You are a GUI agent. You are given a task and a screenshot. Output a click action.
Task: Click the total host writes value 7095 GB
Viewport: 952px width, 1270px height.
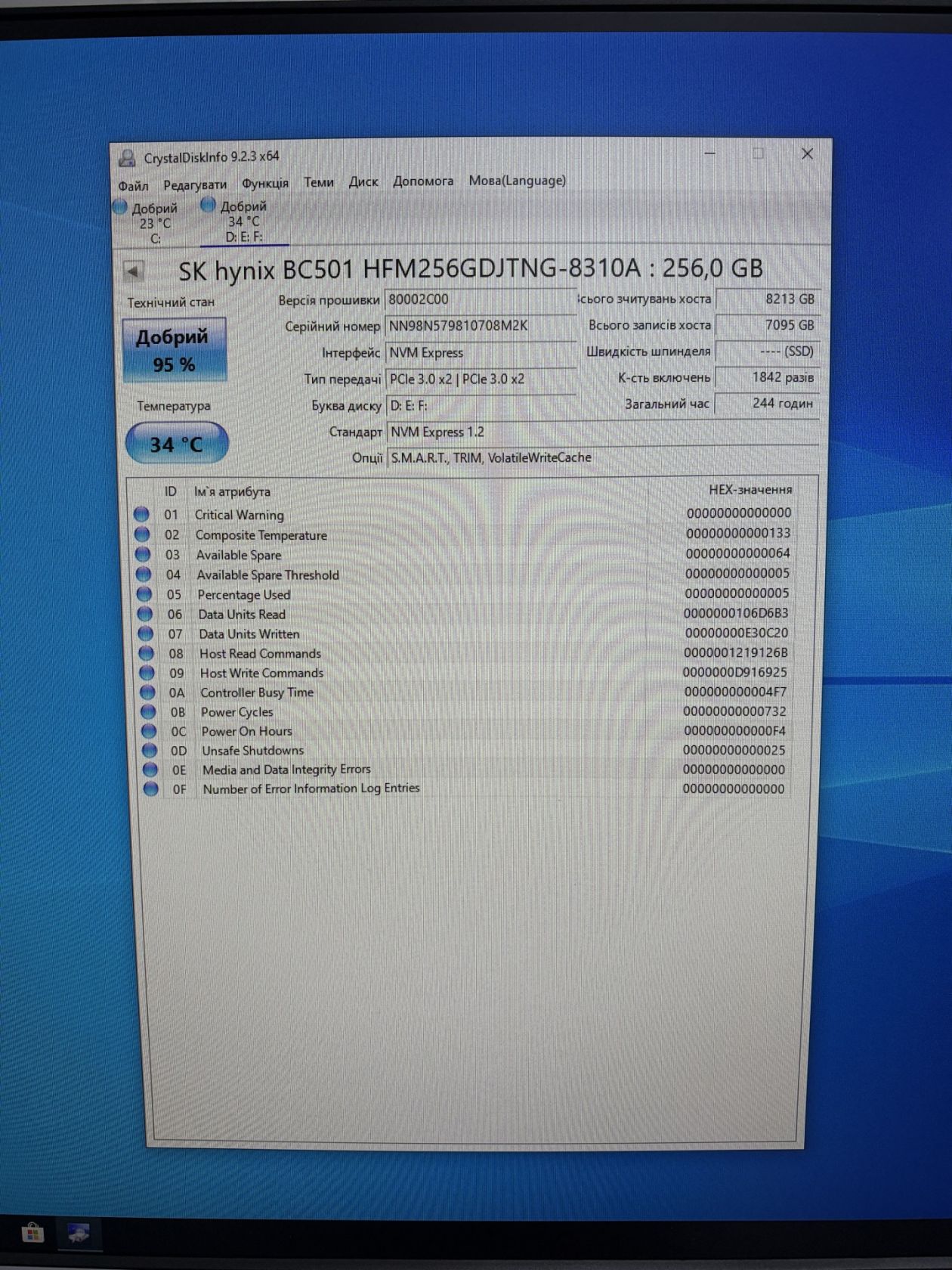coord(768,325)
